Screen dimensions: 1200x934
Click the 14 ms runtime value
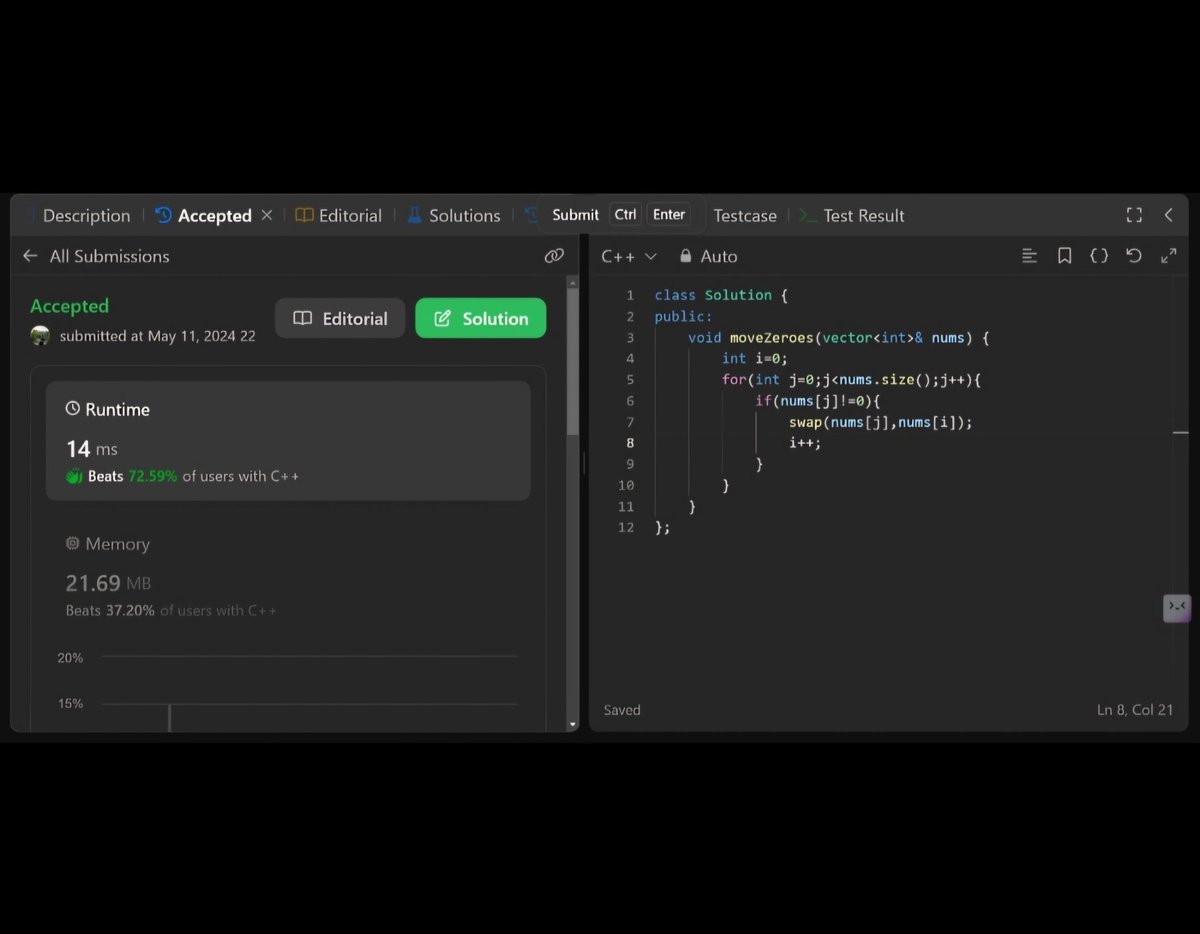(x=91, y=449)
